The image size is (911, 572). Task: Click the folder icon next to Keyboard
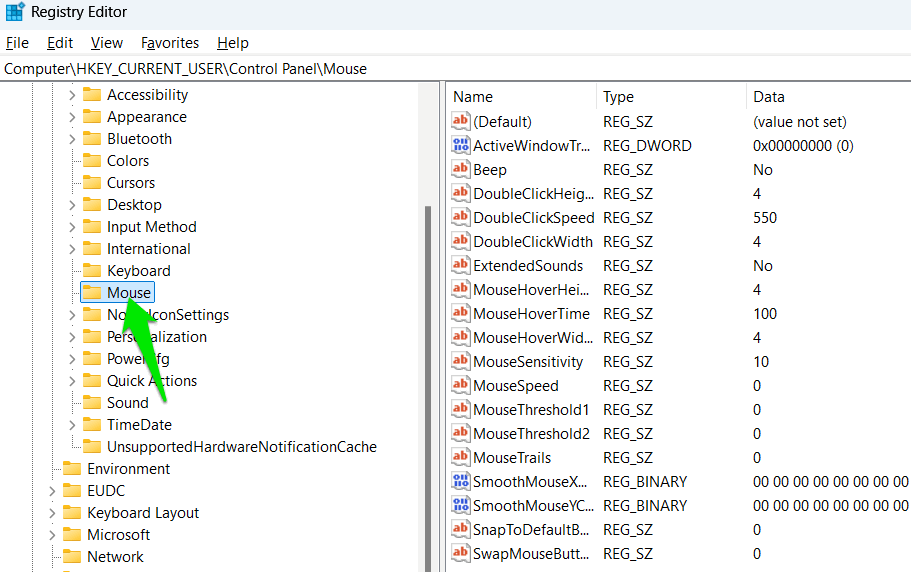click(x=92, y=271)
